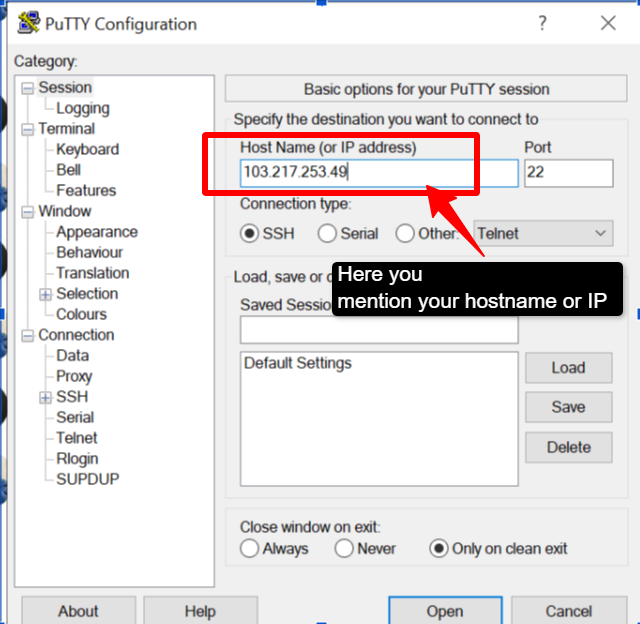This screenshot has height=624, width=640.
Task: Expand the Selection tree node
Action: 45,294
